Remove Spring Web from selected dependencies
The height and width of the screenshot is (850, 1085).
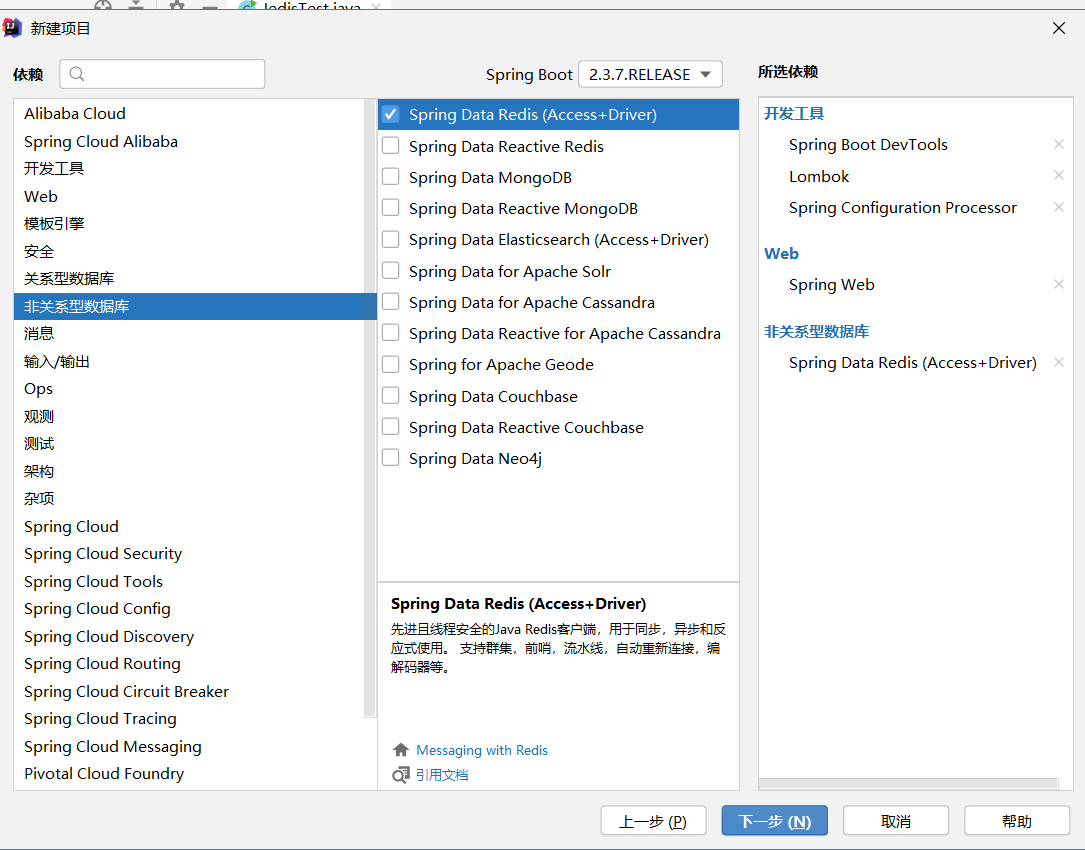coord(1059,285)
